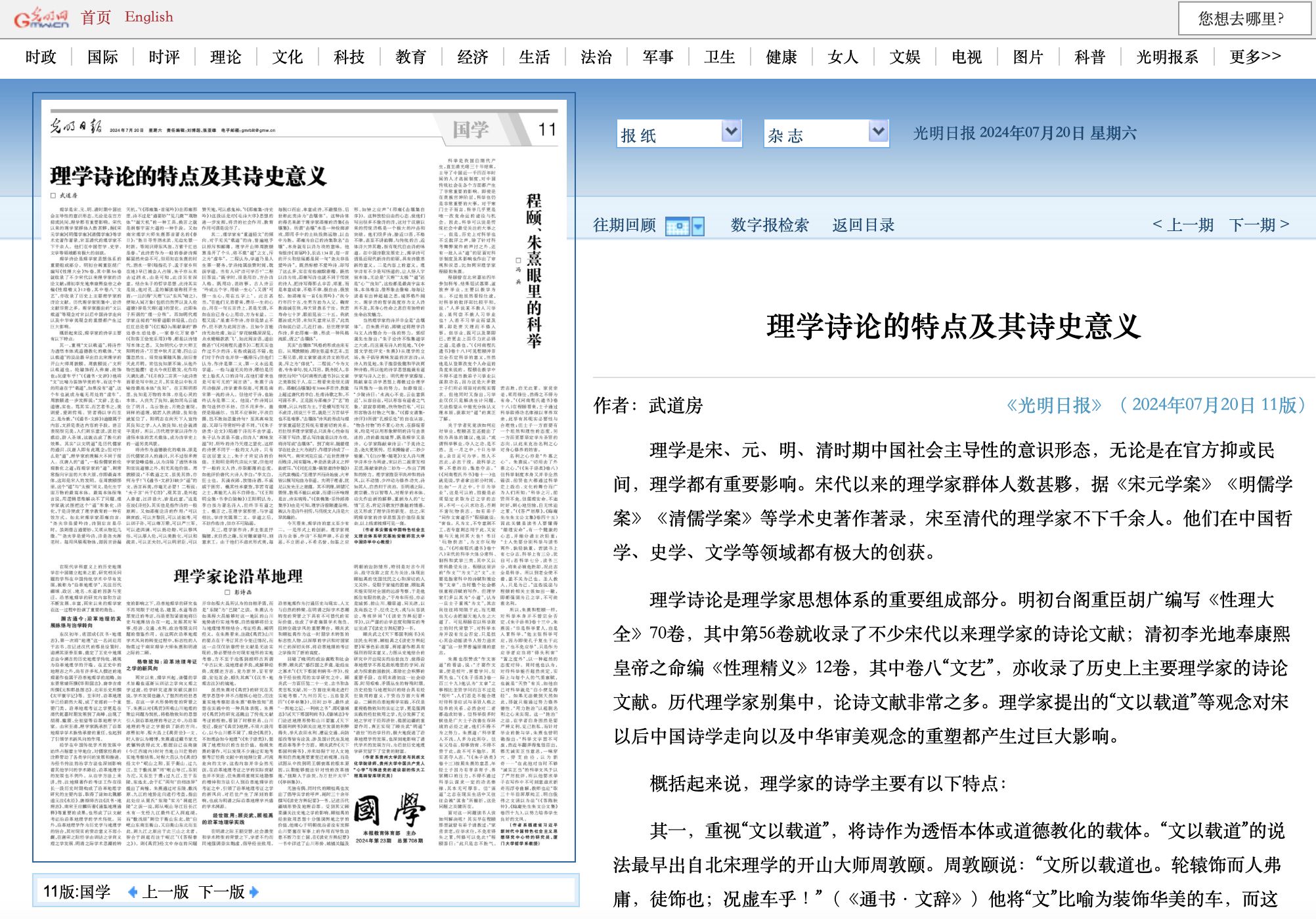Open 数字报检索 search

(x=770, y=225)
